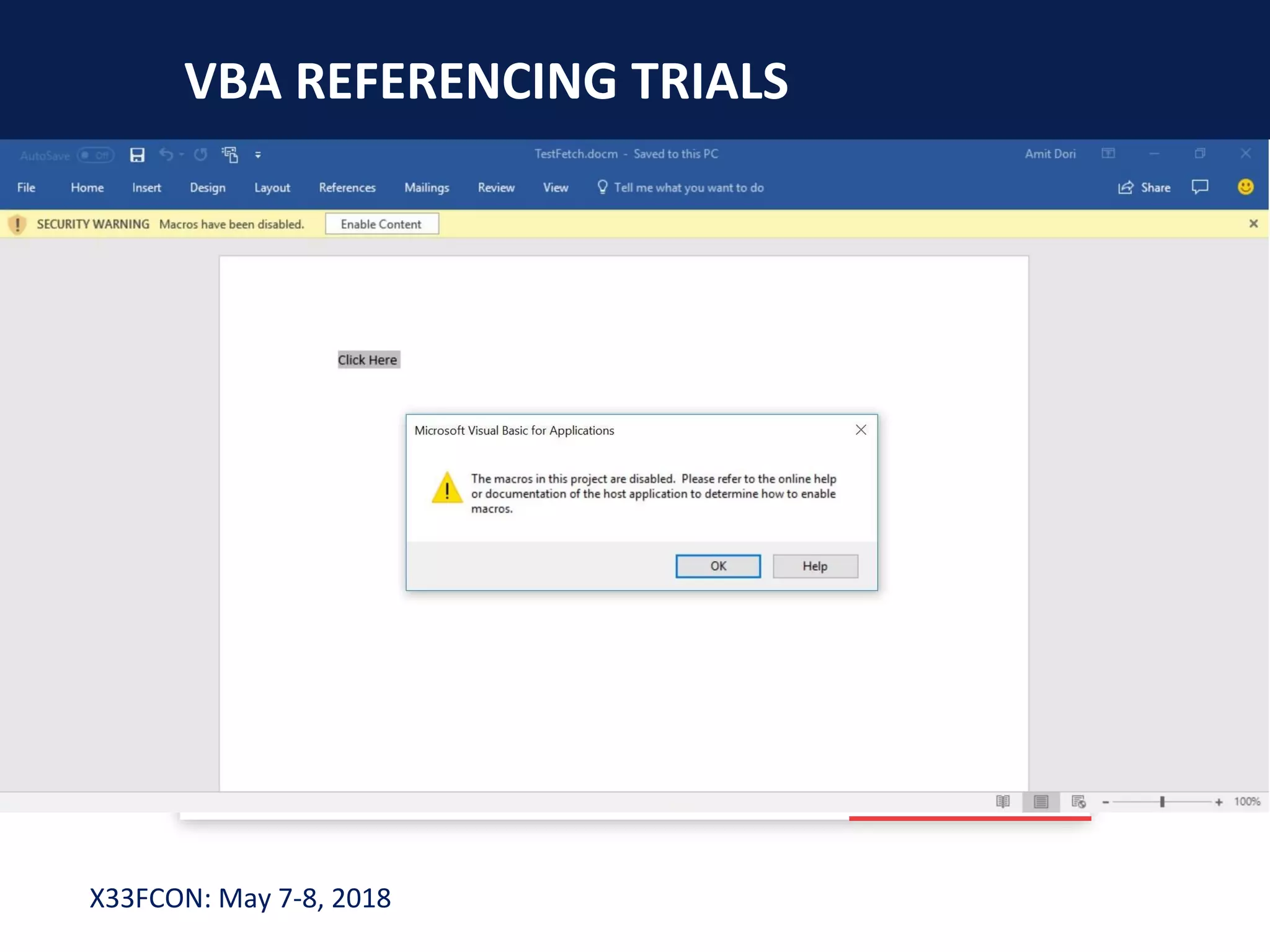Click the Share button
Viewport: 1270px width, 952px height.
pyautogui.click(x=1144, y=188)
